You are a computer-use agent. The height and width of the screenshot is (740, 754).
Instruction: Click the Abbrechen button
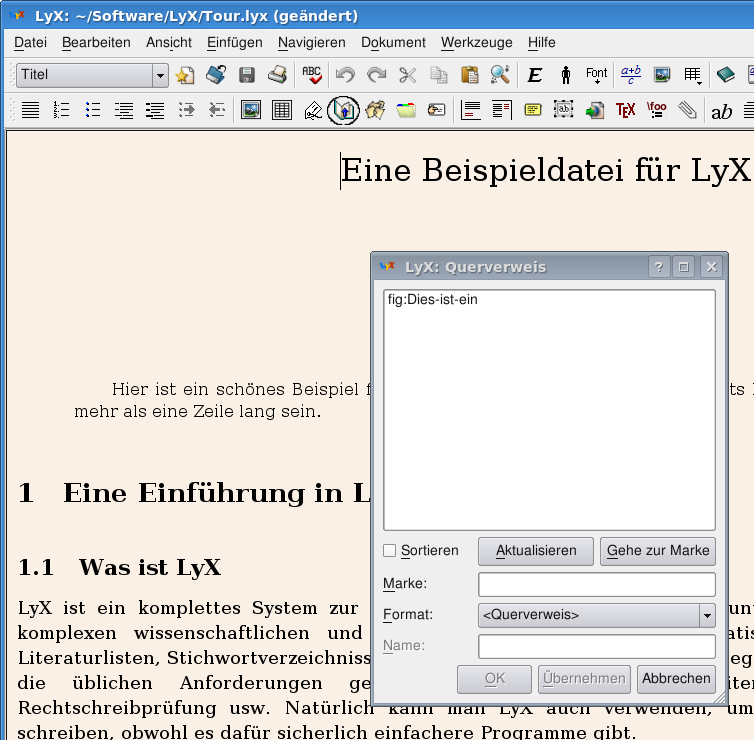(676, 679)
